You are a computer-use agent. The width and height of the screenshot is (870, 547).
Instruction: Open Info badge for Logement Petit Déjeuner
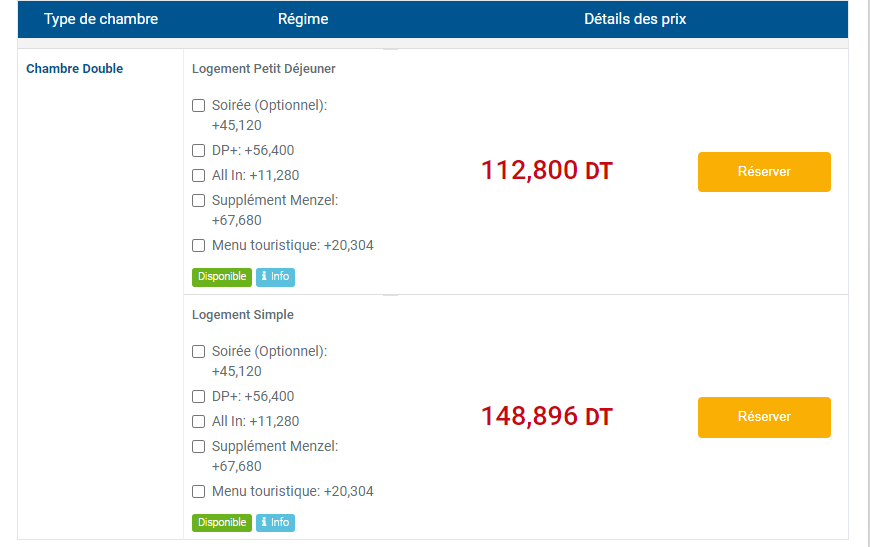click(x=275, y=277)
